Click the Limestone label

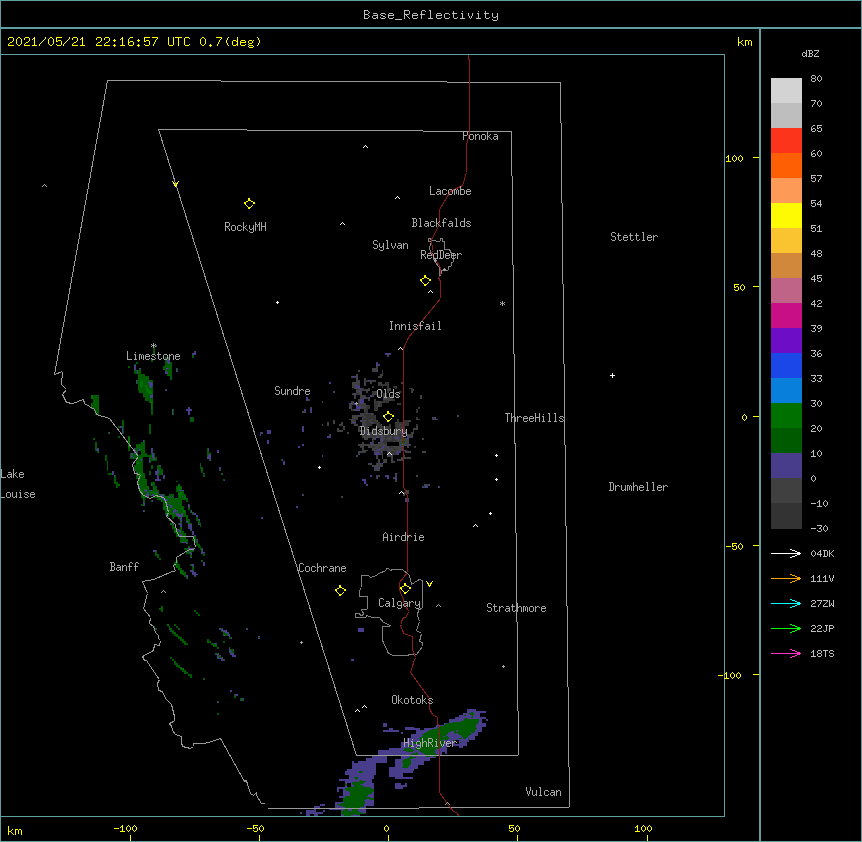pos(153,356)
